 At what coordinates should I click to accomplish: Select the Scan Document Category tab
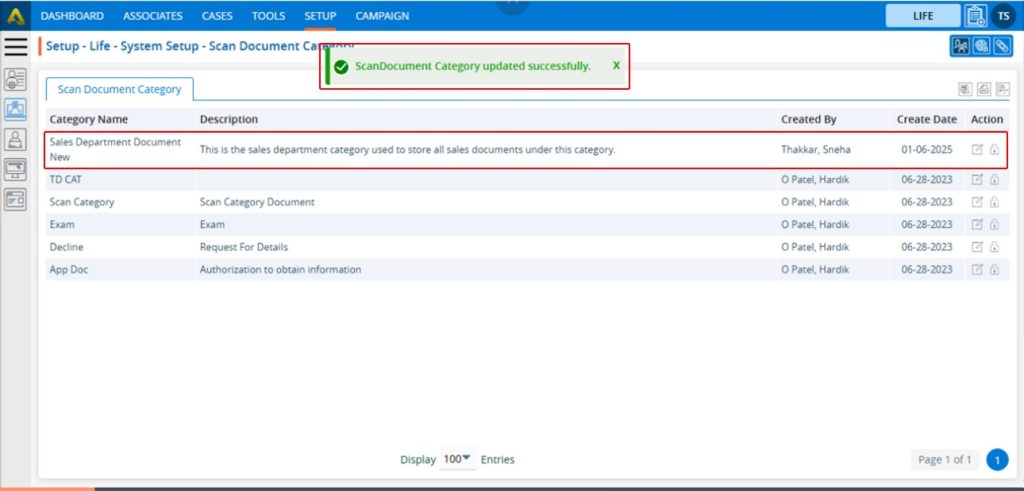(x=119, y=89)
